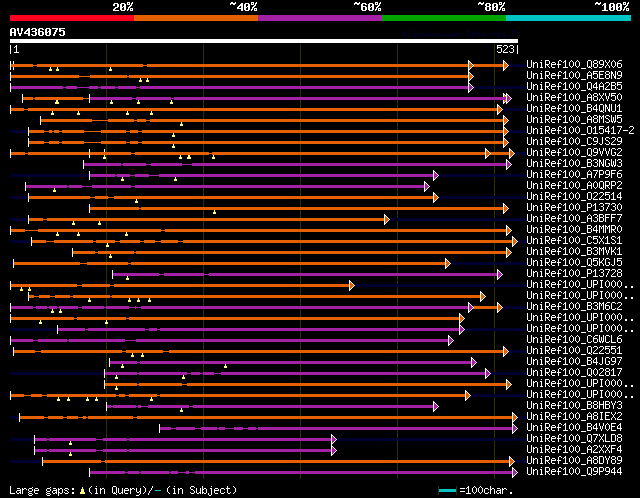Viewport: 640px width, 498px height.
Task: Click the UniRef100_B3NGW3 label
Action: pyautogui.click(x=574, y=164)
